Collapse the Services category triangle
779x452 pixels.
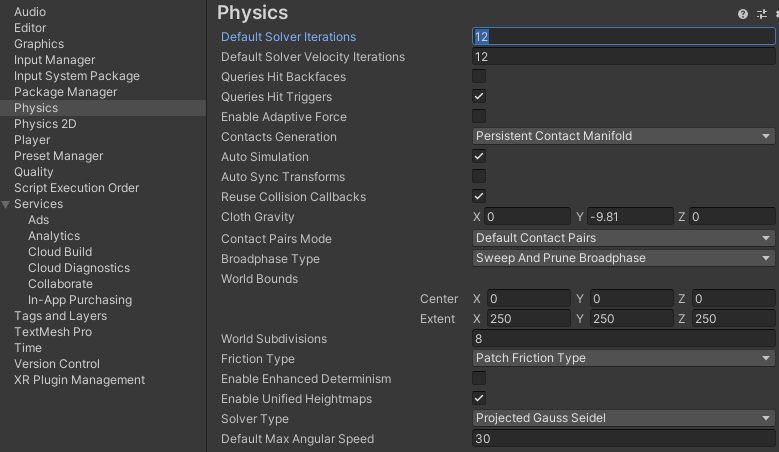[x=6, y=204]
